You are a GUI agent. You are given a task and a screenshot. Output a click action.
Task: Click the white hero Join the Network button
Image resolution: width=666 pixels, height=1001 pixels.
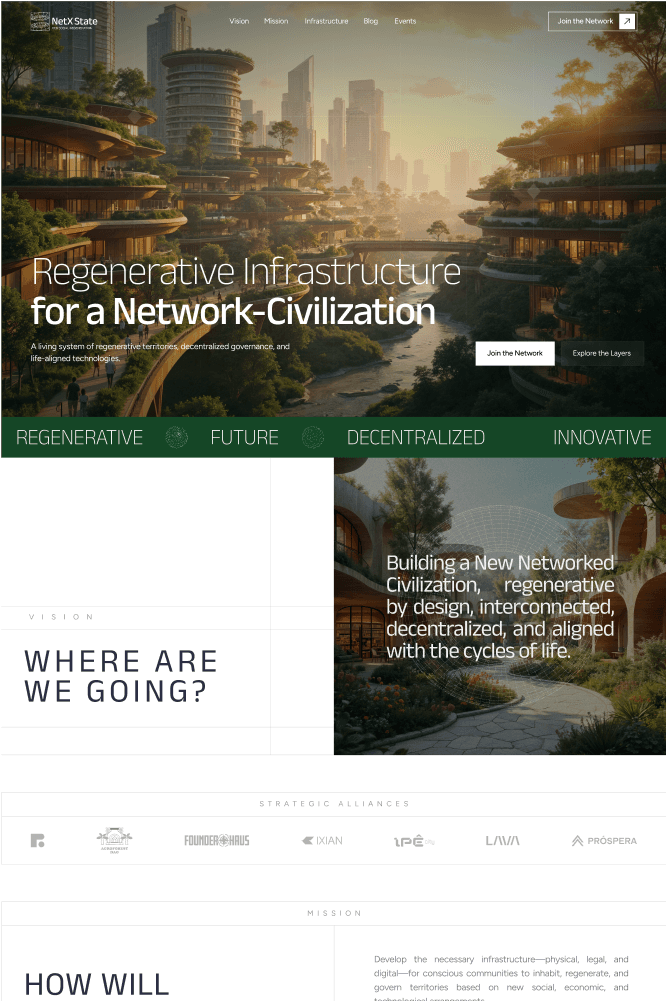(x=515, y=353)
